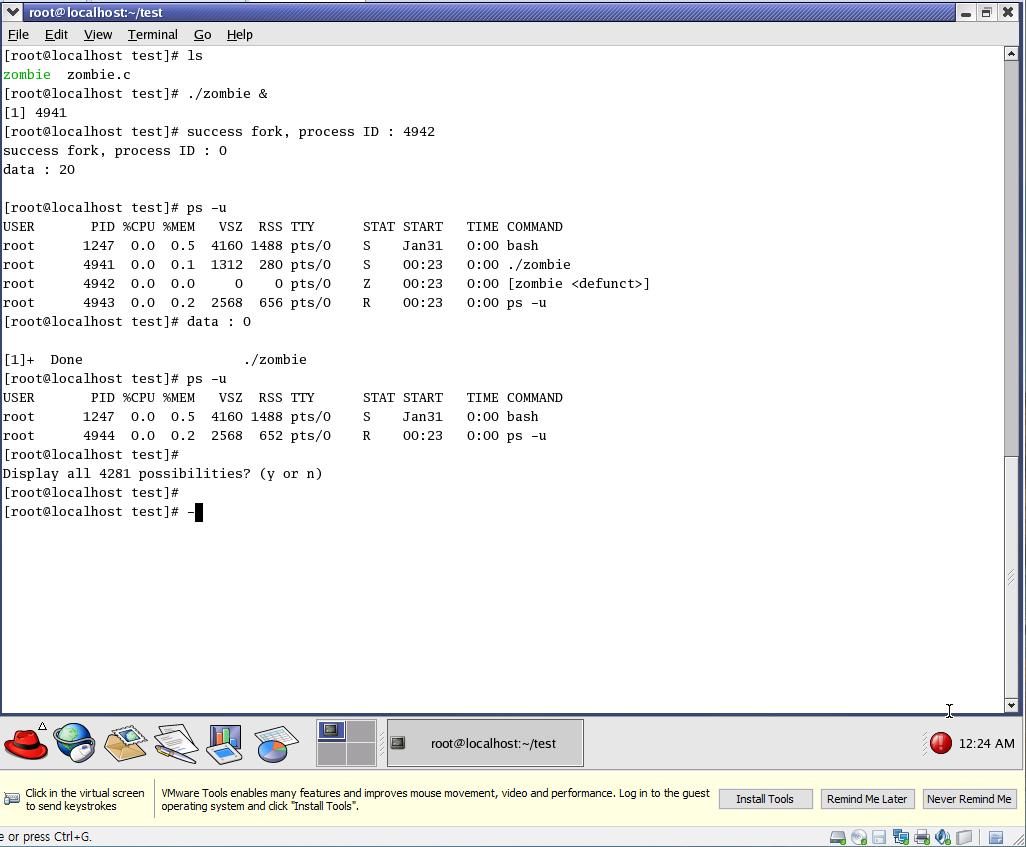Open the presentation app chart icon

pos(224,743)
